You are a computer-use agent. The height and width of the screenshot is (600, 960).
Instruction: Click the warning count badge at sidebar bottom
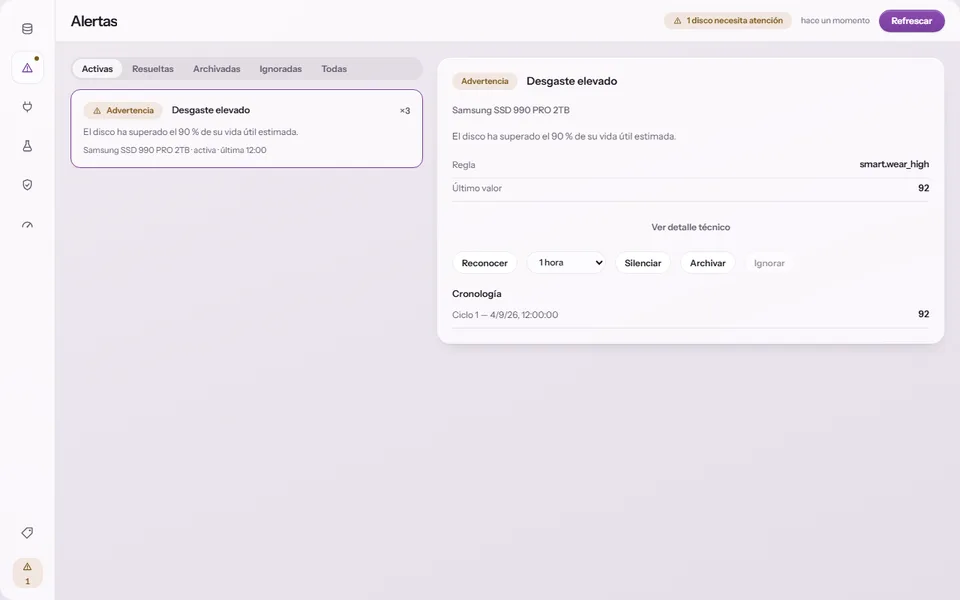coord(27,573)
